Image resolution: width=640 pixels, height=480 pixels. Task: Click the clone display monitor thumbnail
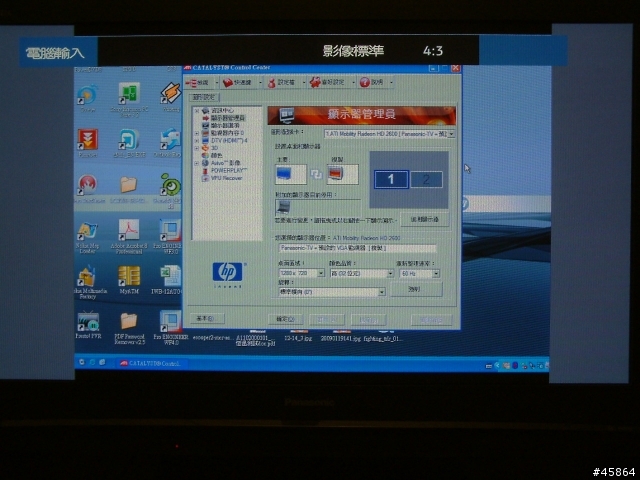(x=343, y=174)
